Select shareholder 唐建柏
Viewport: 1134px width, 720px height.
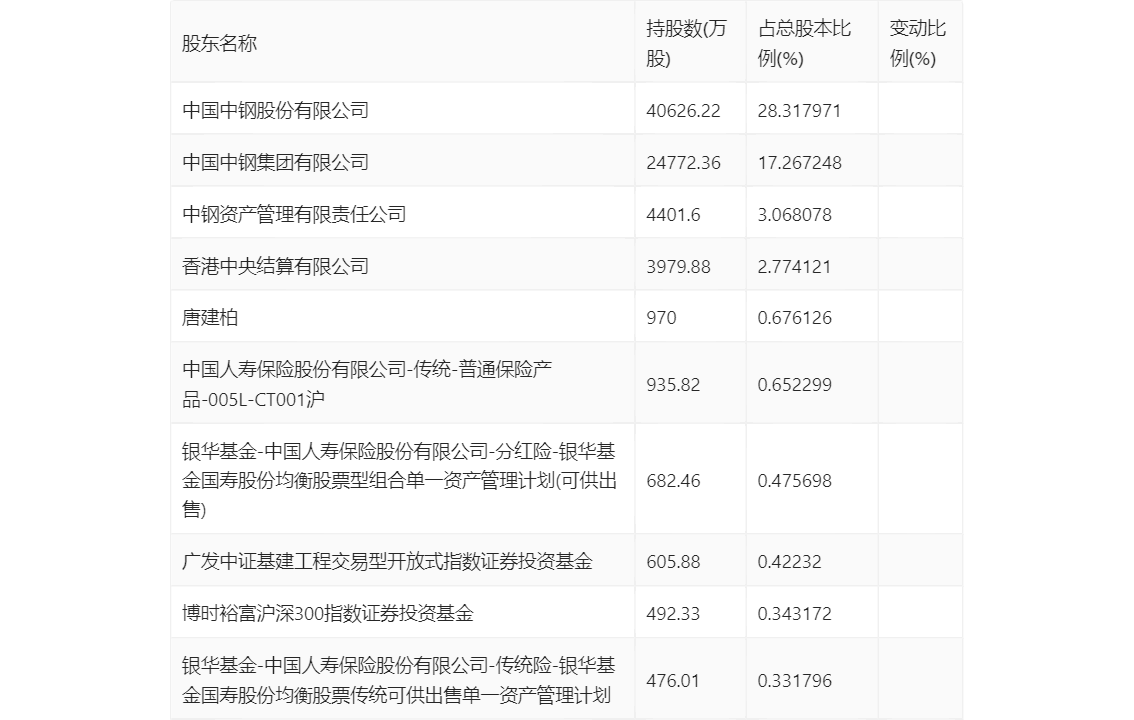click(x=210, y=318)
